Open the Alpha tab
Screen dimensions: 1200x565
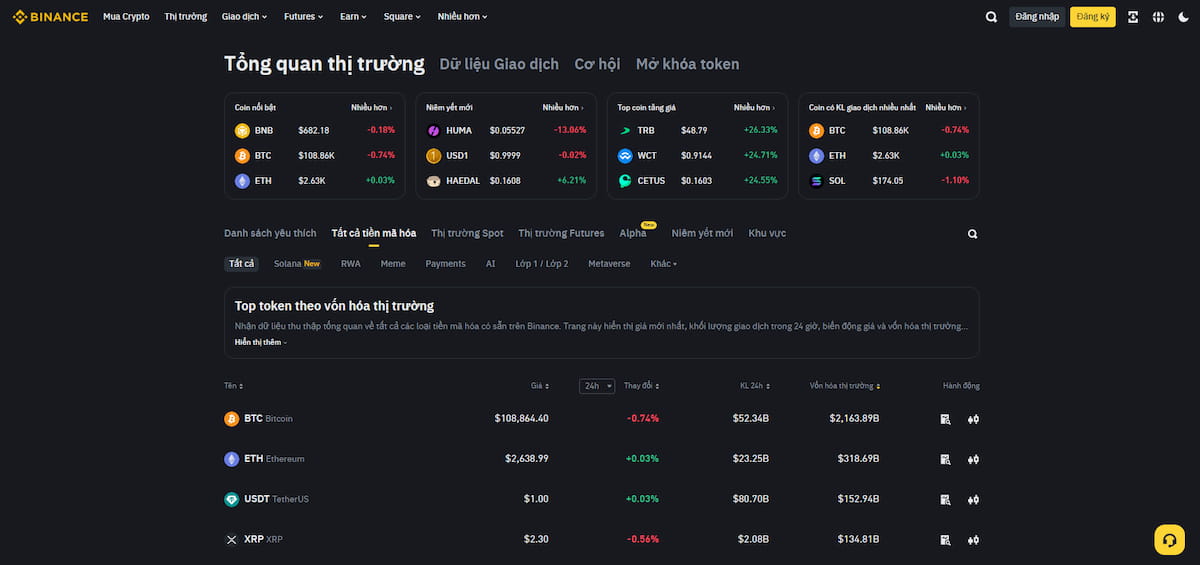tap(633, 233)
